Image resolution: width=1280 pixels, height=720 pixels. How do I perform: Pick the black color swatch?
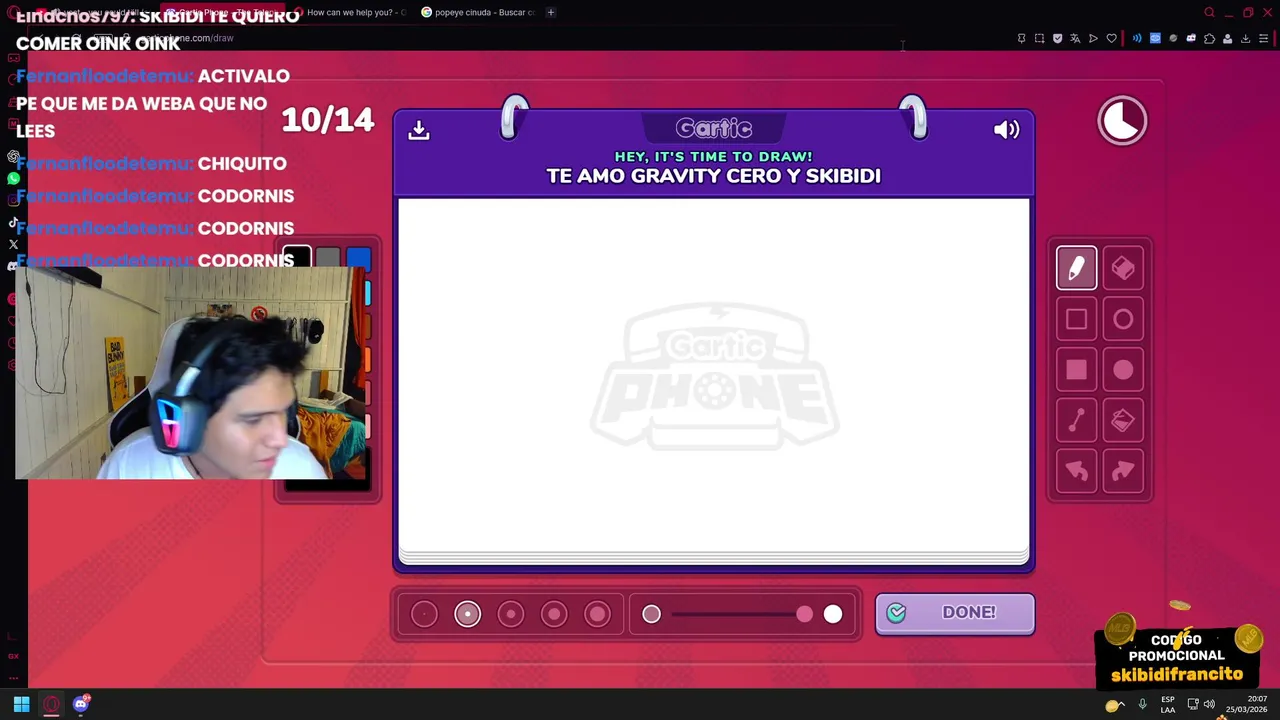coord(297,257)
